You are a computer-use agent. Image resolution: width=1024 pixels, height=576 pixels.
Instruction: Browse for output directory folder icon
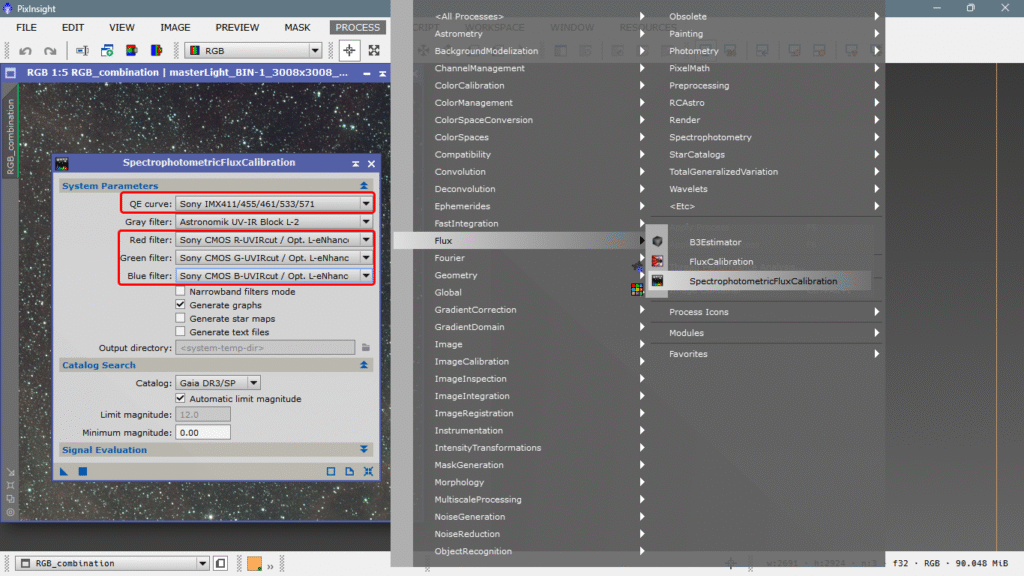pos(366,347)
